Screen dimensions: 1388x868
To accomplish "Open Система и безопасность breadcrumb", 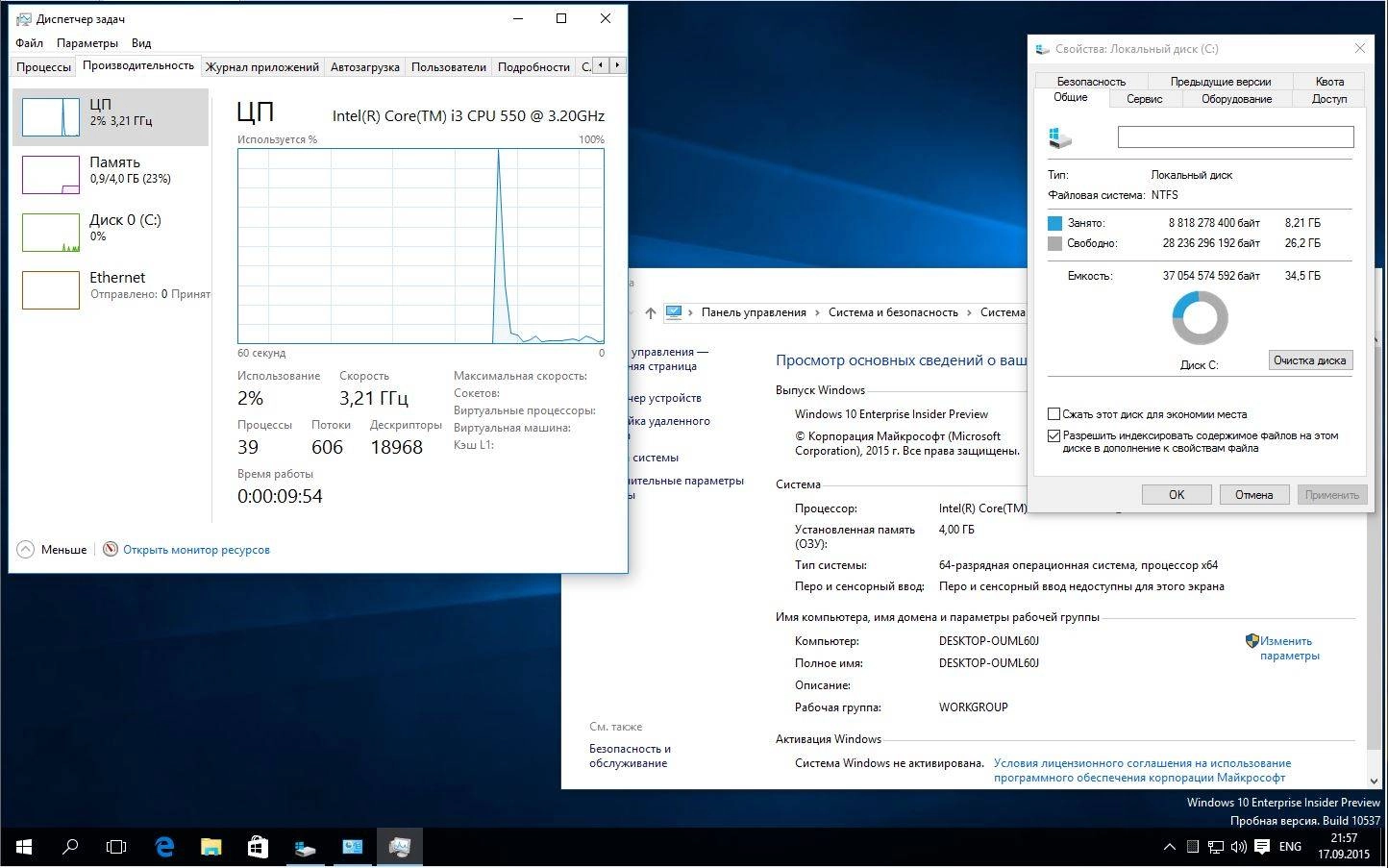I will (893, 312).
